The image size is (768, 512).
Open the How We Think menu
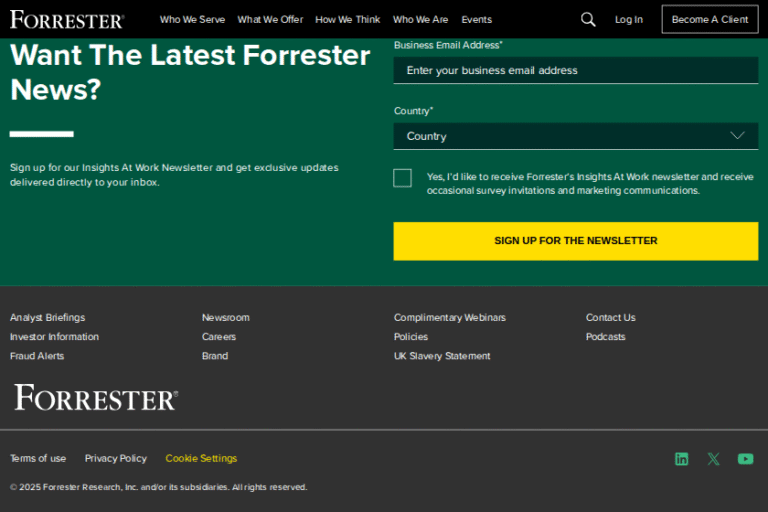[347, 19]
